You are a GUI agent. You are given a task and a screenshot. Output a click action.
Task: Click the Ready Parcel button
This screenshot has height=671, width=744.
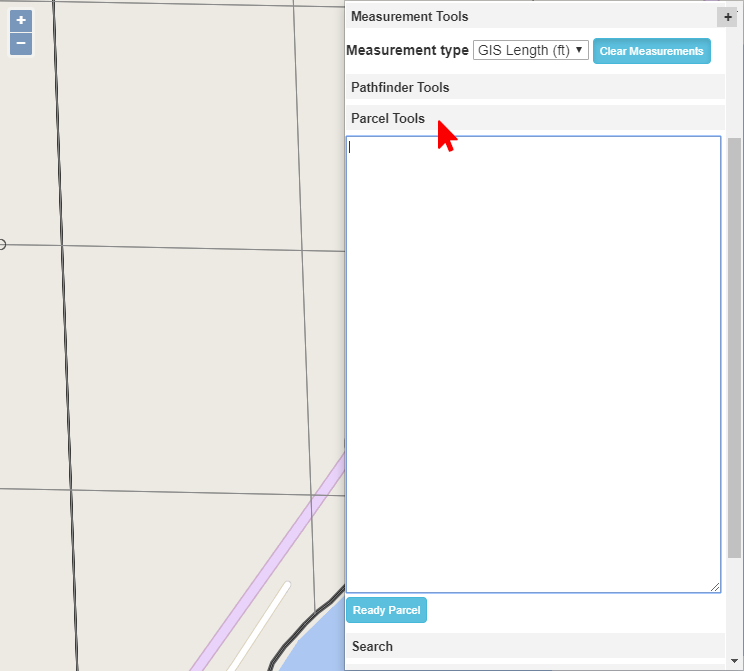coord(386,610)
